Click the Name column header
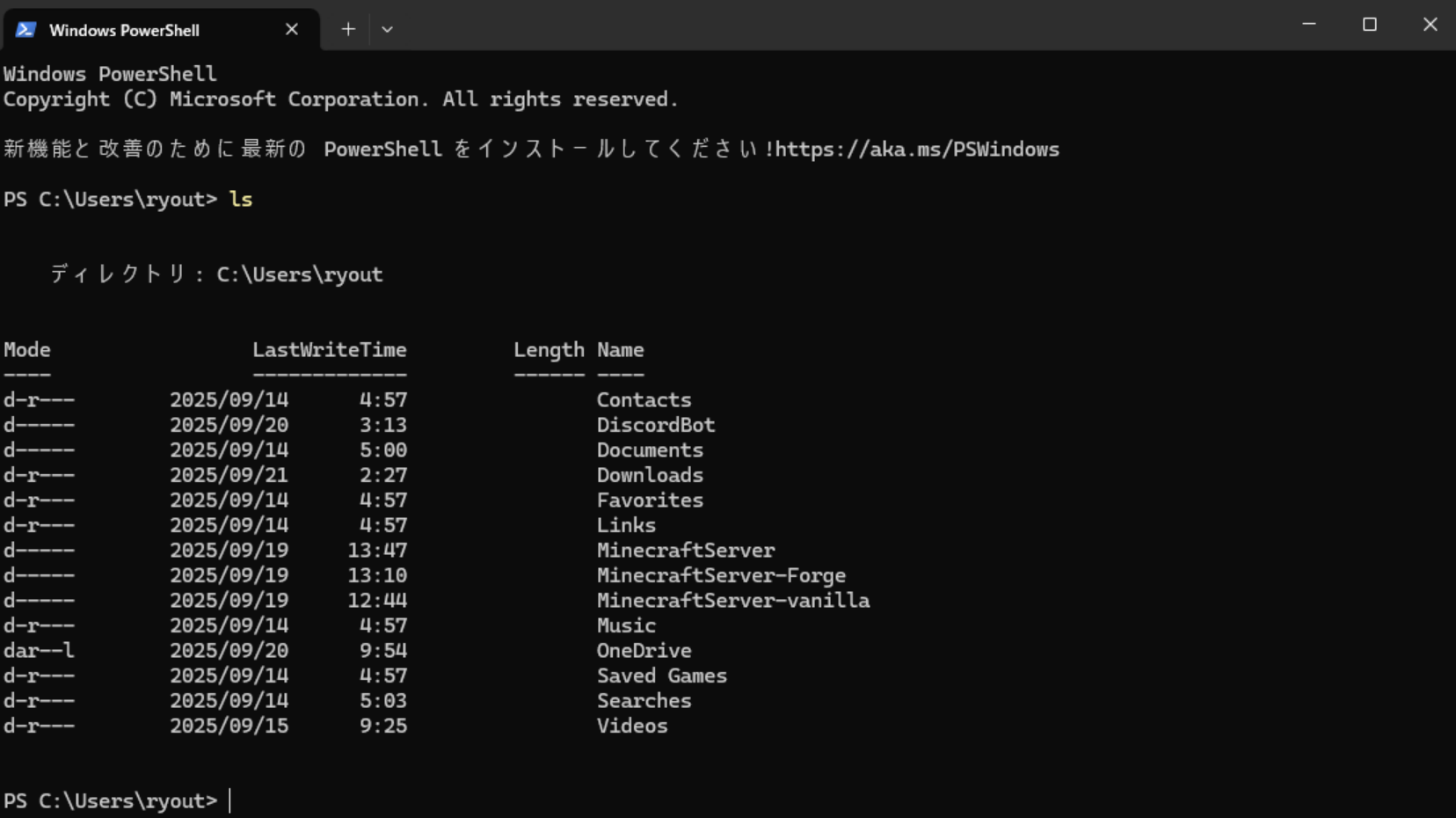 point(620,350)
